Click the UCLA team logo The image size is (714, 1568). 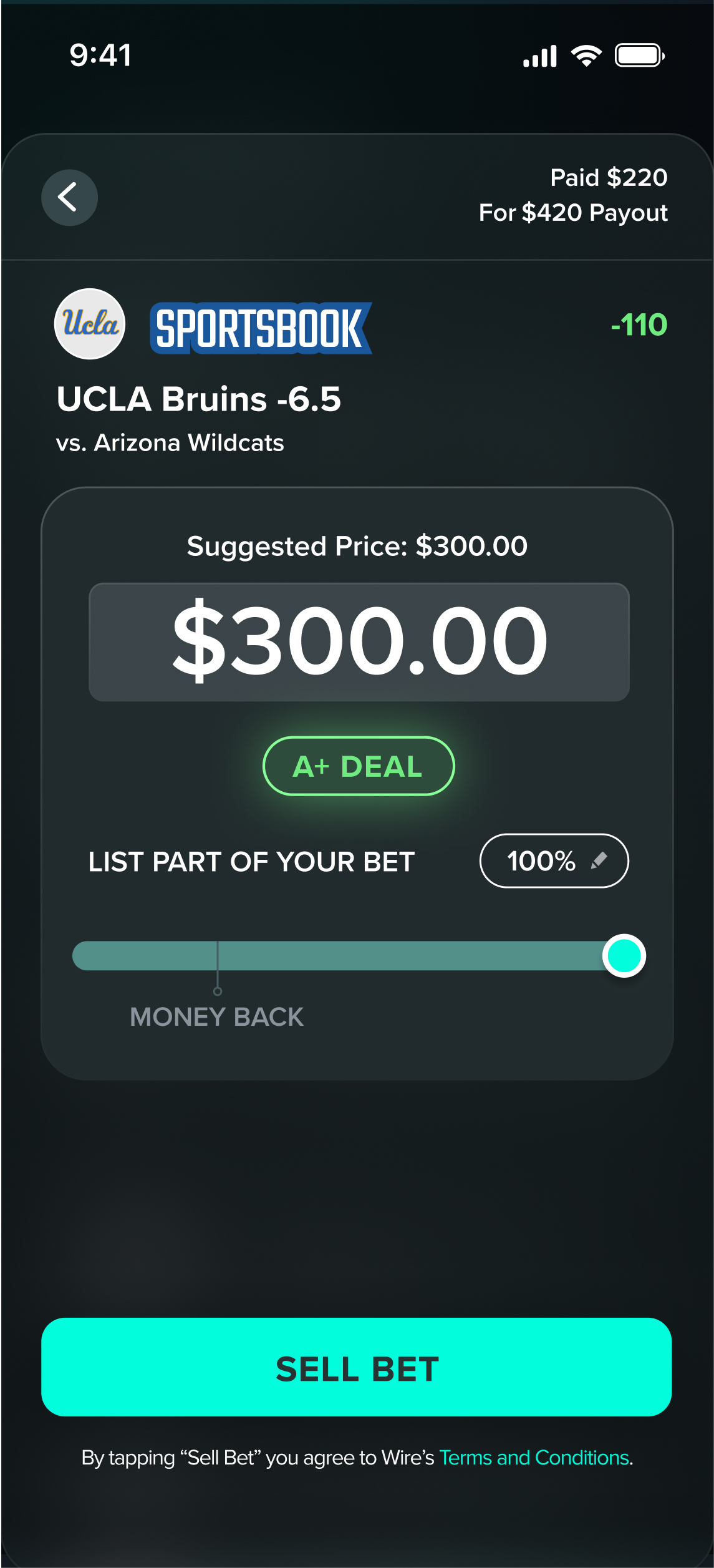[90, 324]
